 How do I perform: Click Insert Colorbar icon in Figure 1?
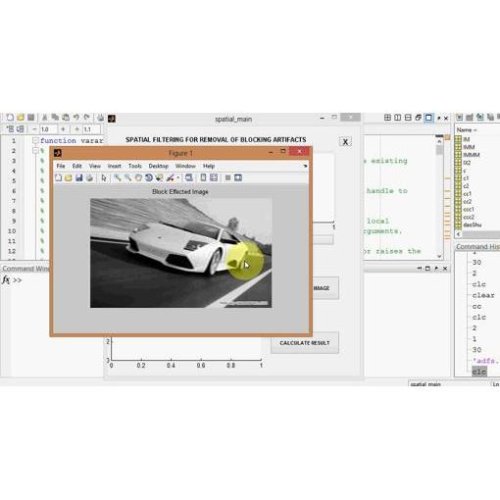[x=203, y=178]
